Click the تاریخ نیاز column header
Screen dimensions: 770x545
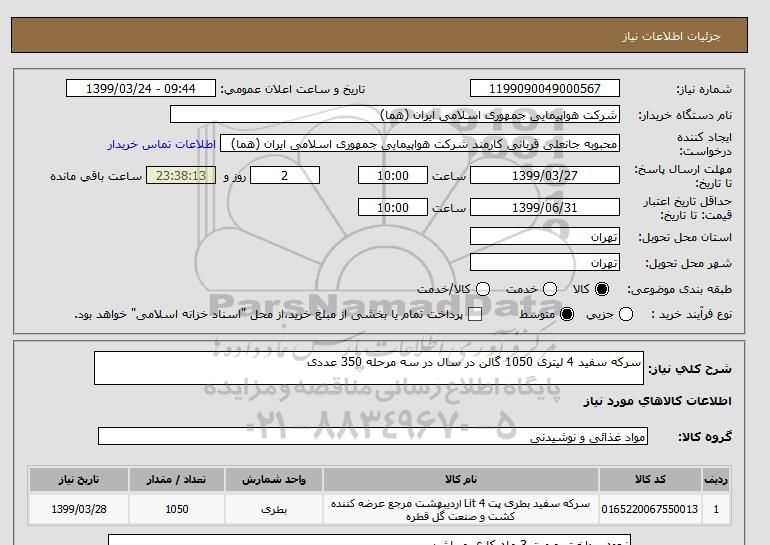pos(79,480)
